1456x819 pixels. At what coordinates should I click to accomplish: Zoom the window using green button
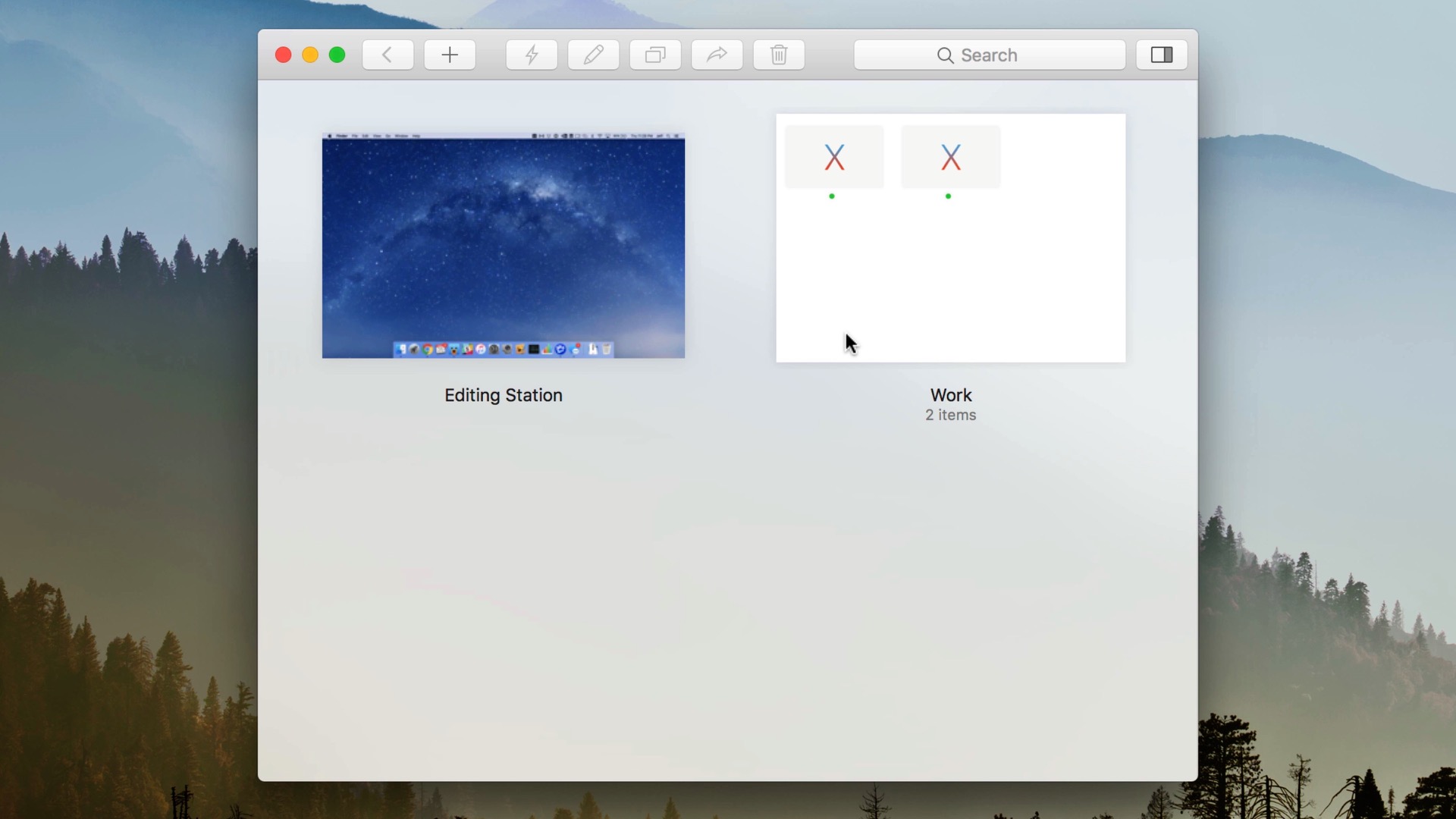(337, 55)
